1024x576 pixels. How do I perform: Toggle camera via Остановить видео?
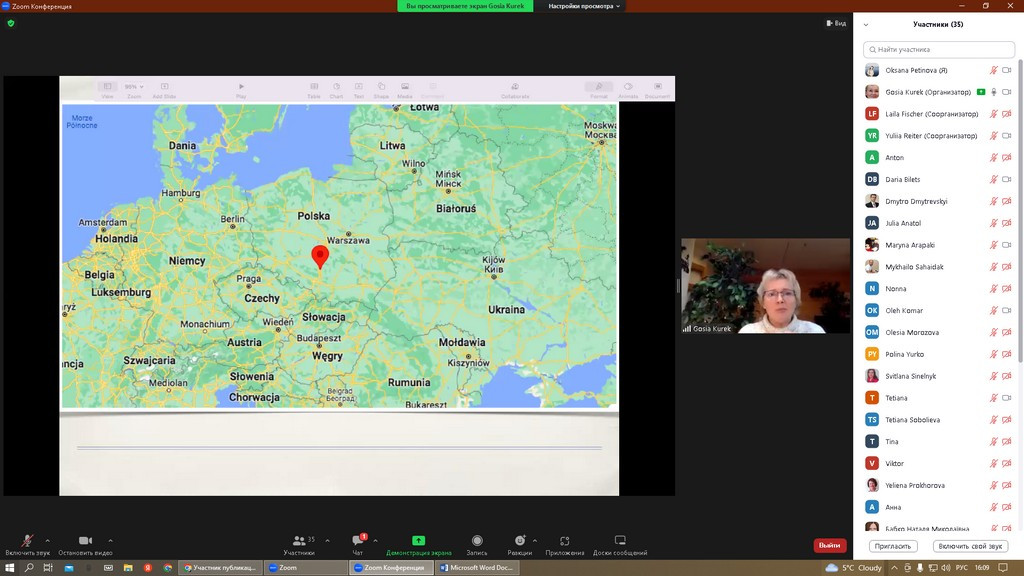point(85,541)
